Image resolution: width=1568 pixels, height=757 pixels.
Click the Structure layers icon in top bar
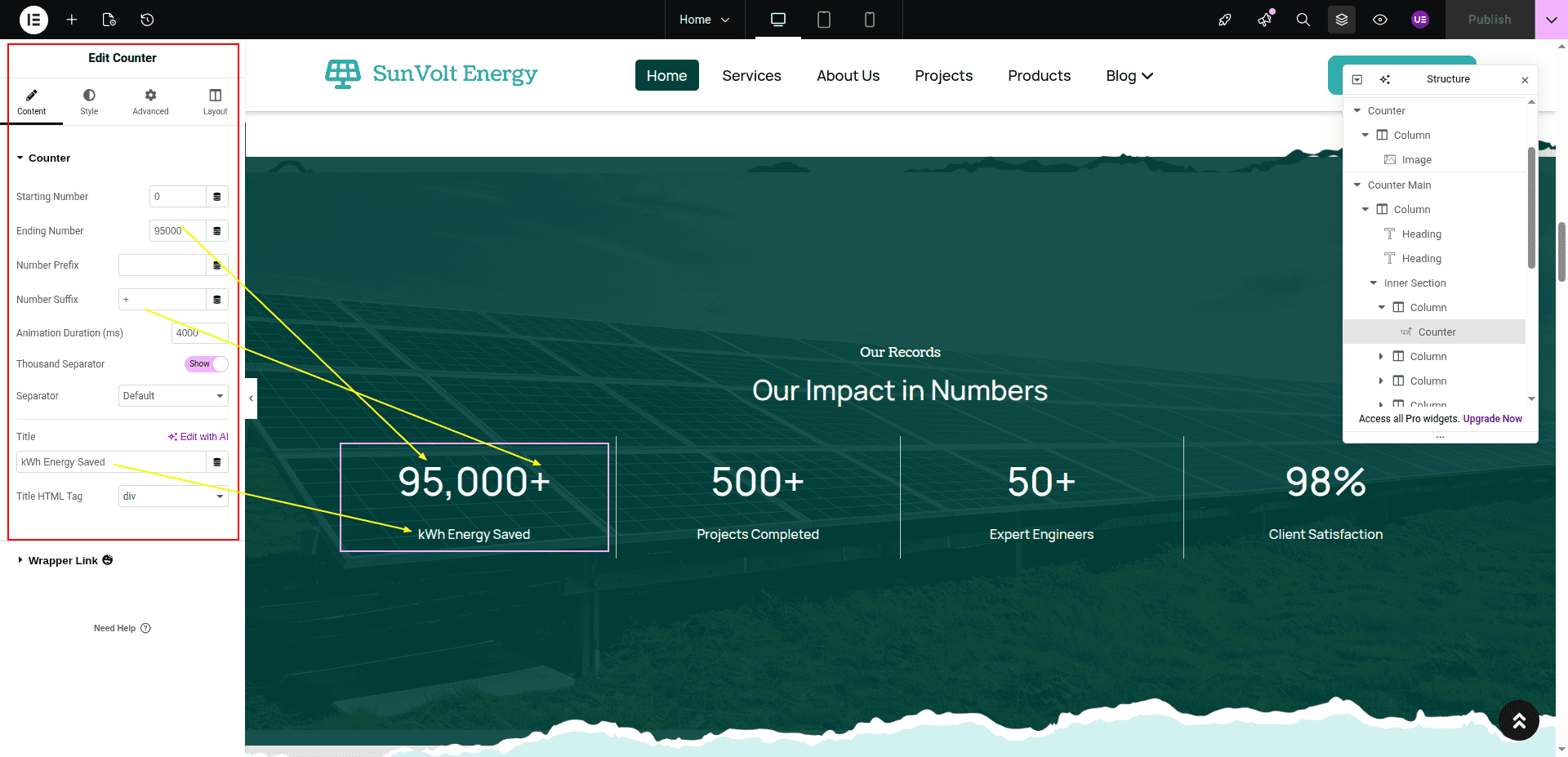[1341, 20]
